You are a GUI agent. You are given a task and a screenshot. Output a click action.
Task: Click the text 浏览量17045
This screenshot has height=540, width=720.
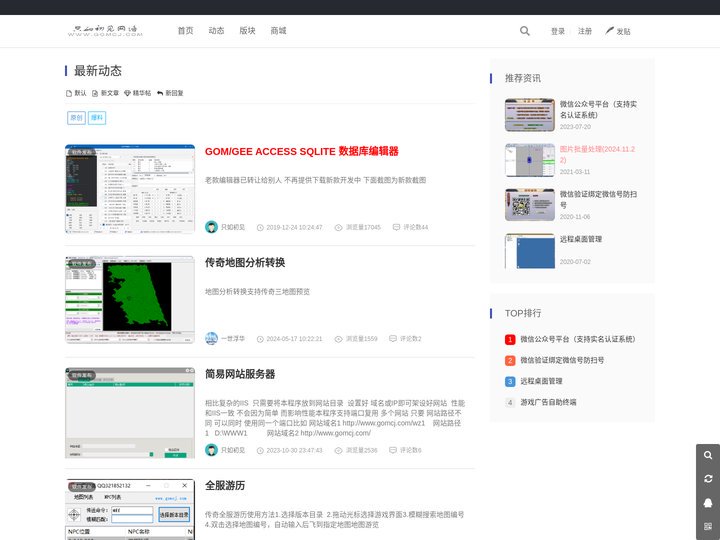coord(363,227)
